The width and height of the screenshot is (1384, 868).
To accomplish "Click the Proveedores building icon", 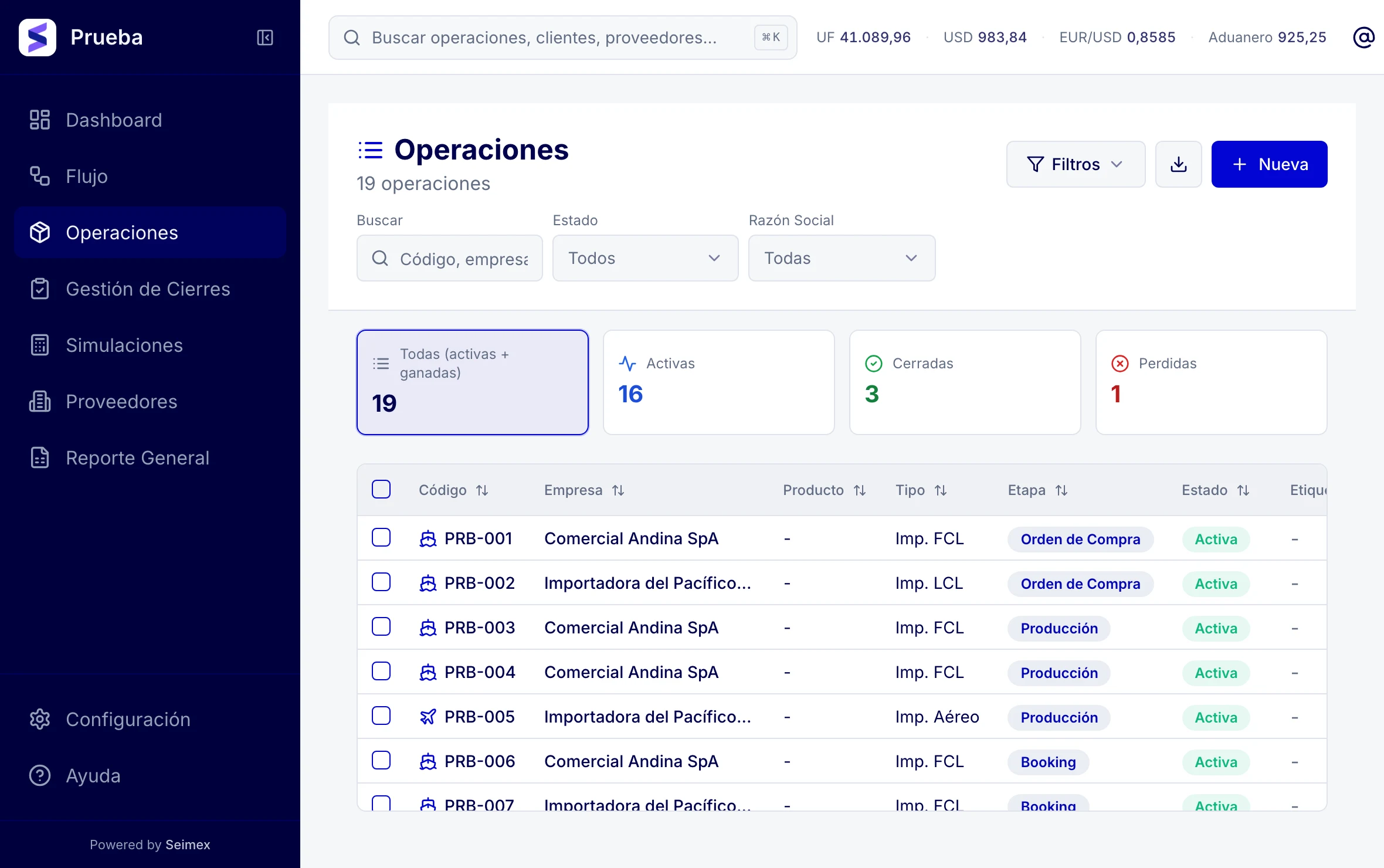I will [40, 401].
